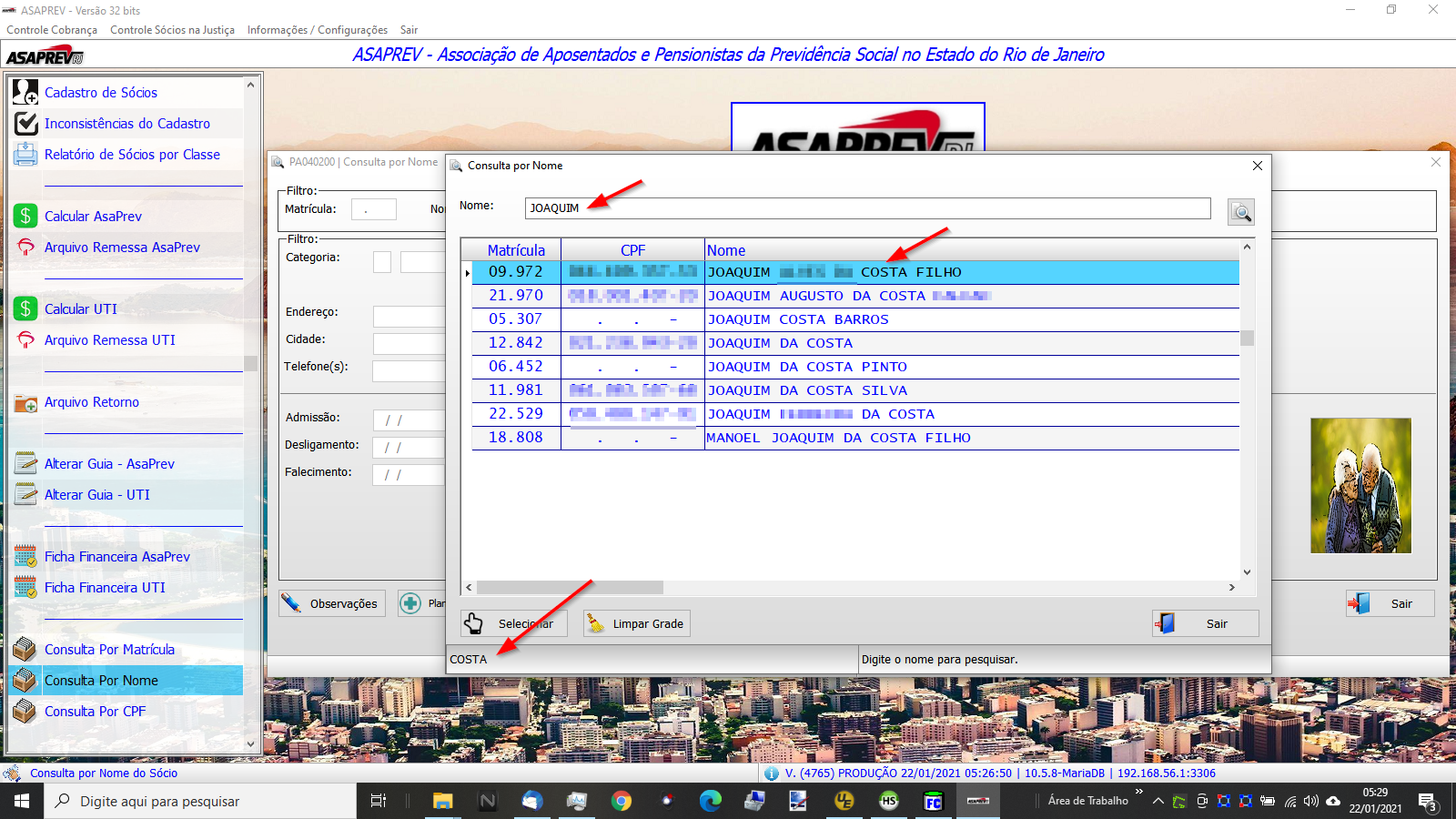The width and height of the screenshot is (1456, 819).
Task: Click the grid scroll-down arrow
Action: 1247,572
